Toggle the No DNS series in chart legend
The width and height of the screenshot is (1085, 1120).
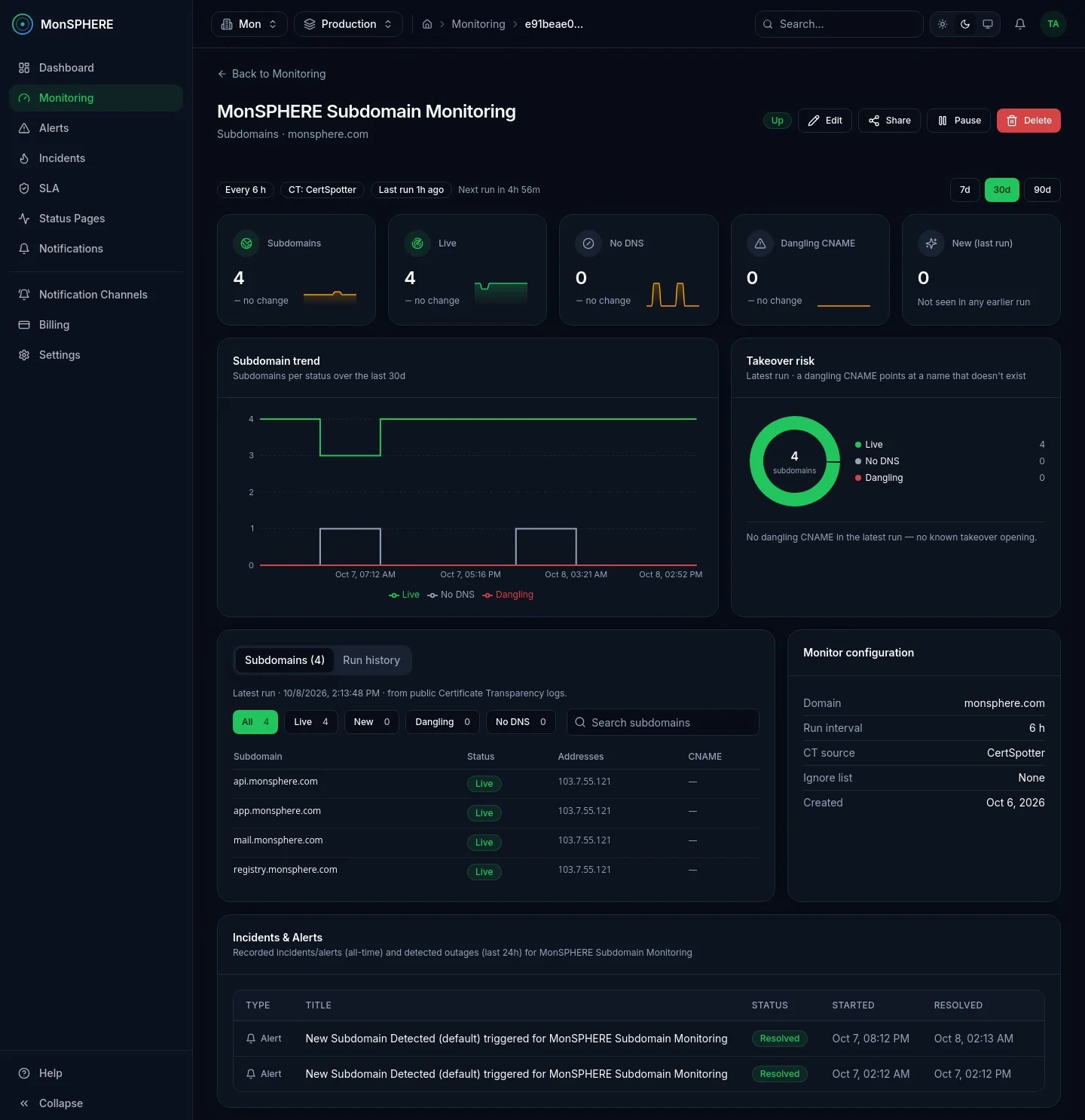tap(451, 595)
